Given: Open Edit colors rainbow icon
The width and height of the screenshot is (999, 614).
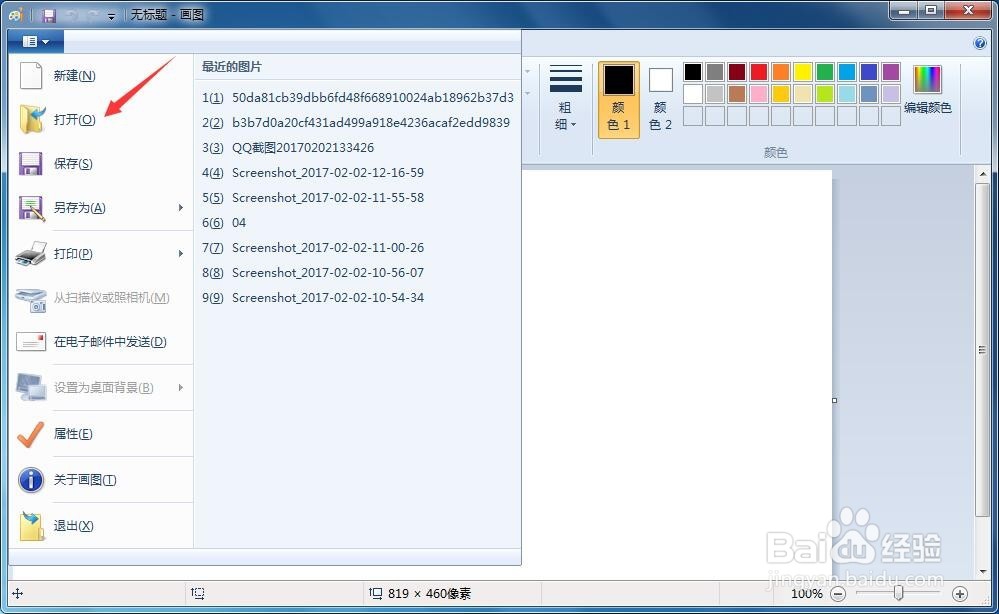Looking at the screenshot, I should (x=927, y=80).
